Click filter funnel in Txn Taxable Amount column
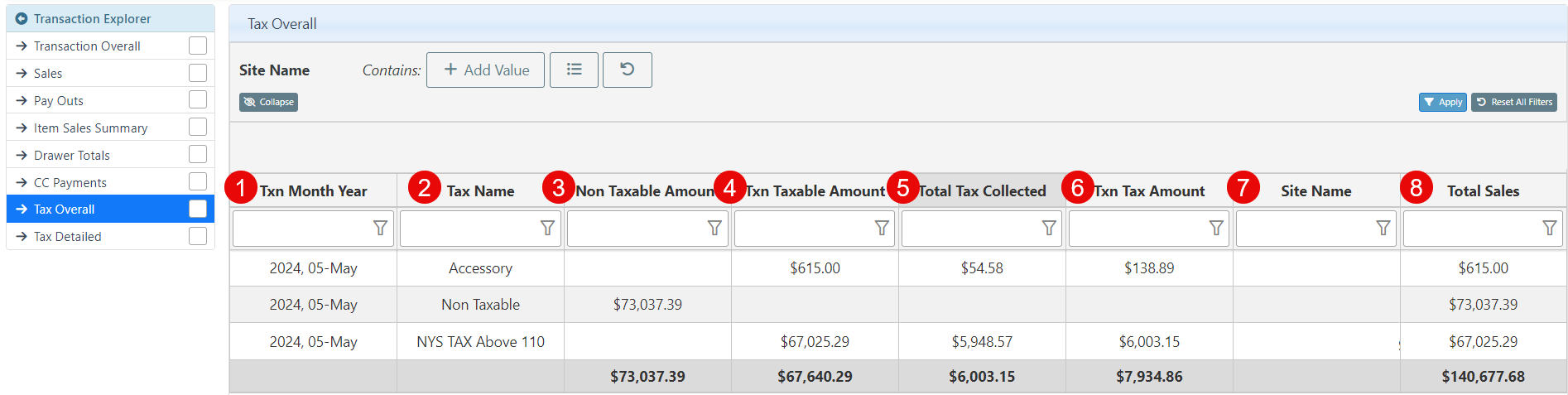 coord(882,228)
